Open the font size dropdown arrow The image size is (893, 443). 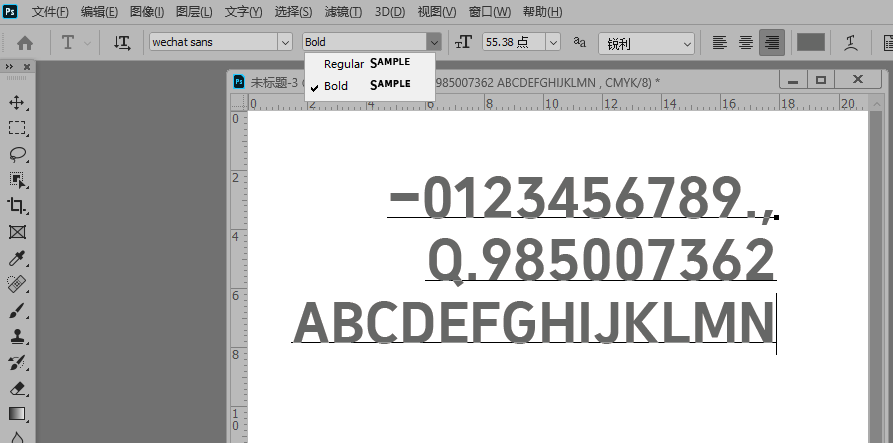click(553, 42)
